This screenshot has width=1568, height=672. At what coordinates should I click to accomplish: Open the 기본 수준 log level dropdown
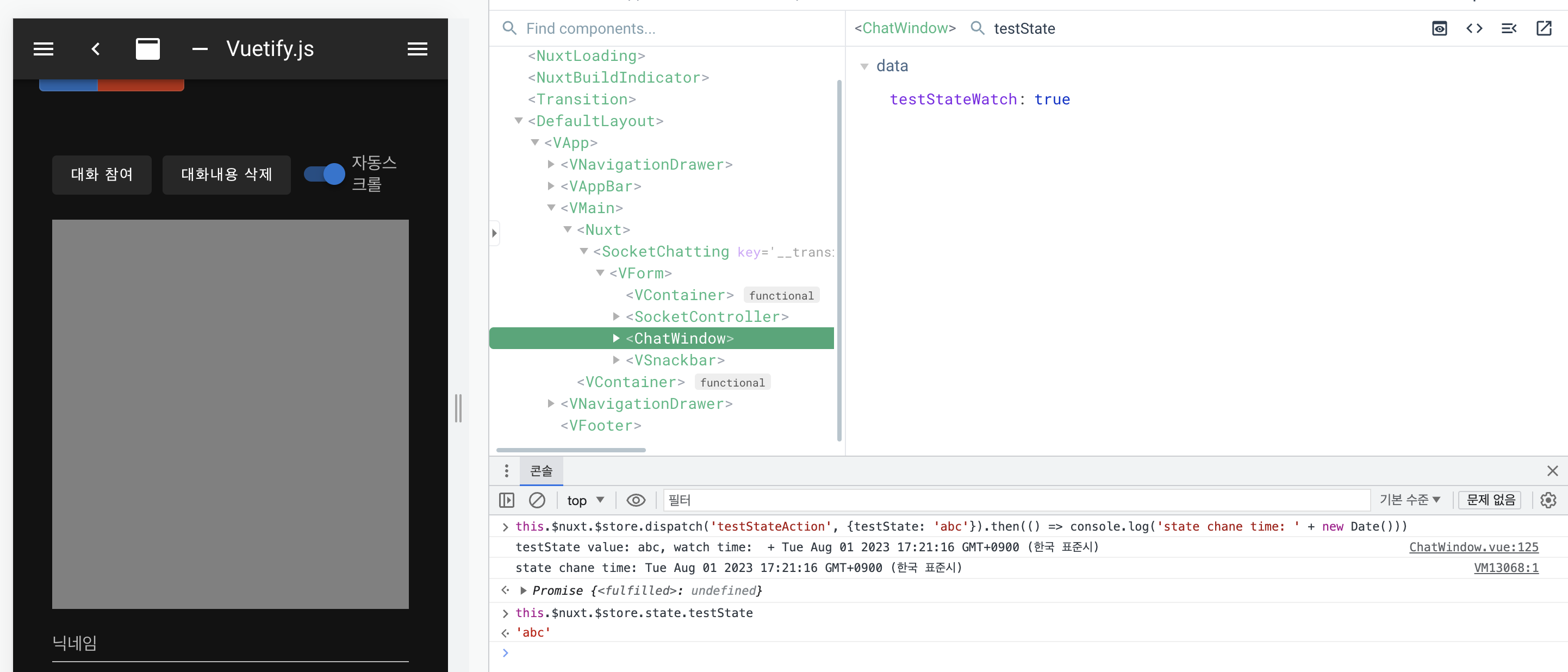point(1410,500)
